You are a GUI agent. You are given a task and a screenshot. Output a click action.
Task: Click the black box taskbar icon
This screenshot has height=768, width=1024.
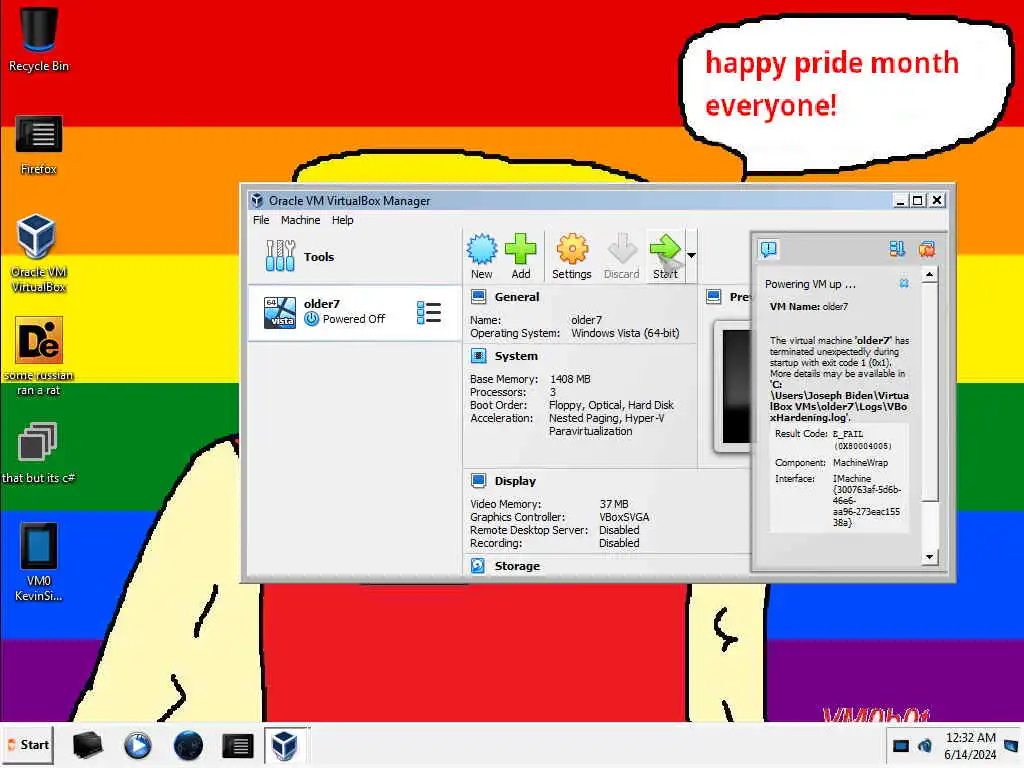[87, 745]
